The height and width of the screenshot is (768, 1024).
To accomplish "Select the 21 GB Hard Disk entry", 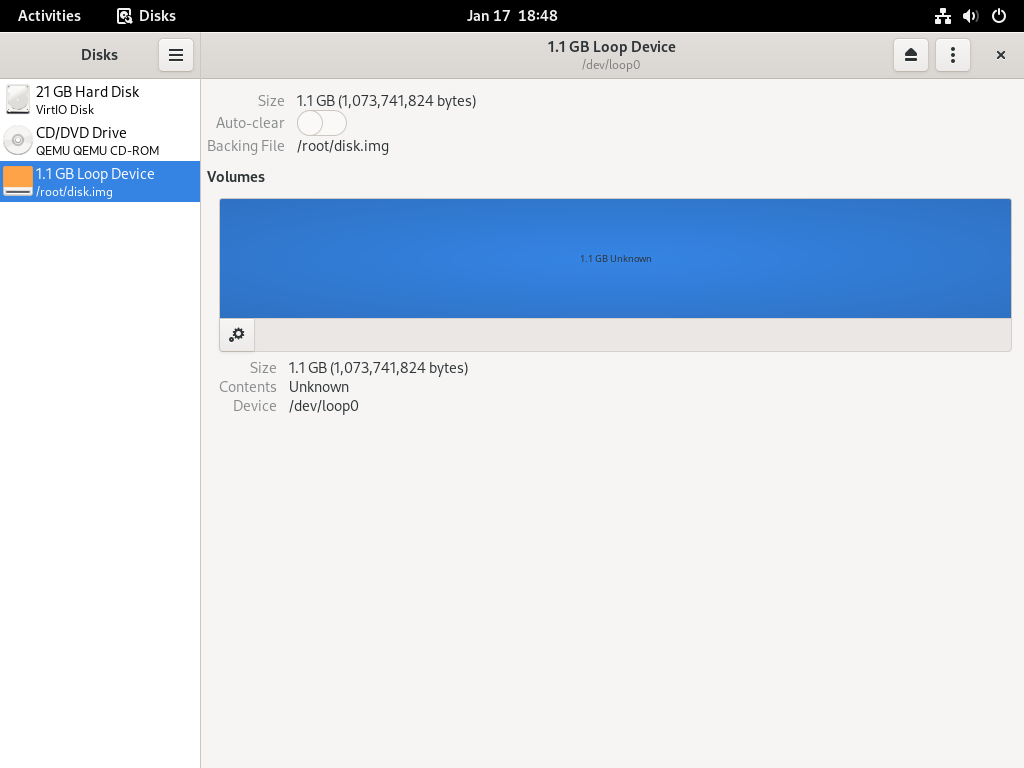I will pos(100,100).
